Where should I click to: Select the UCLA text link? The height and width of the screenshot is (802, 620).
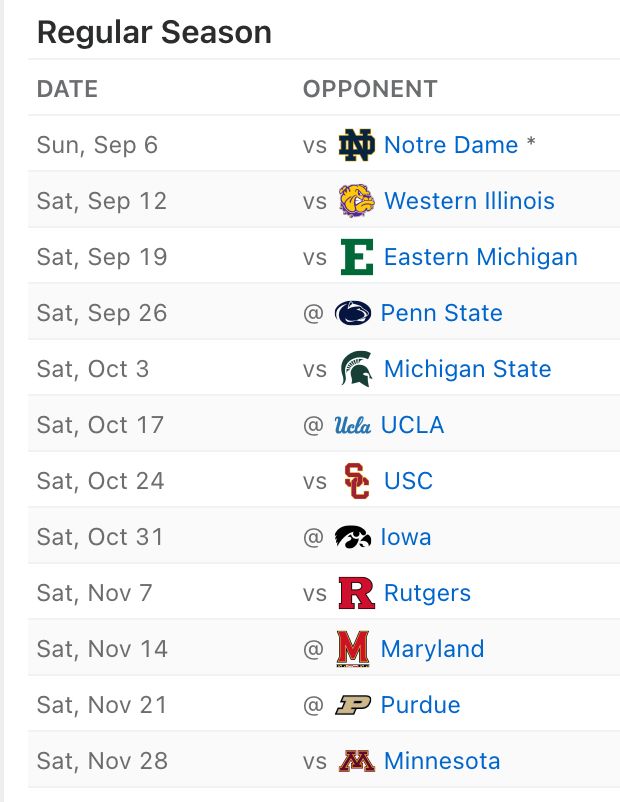pyautogui.click(x=412, y=425)
